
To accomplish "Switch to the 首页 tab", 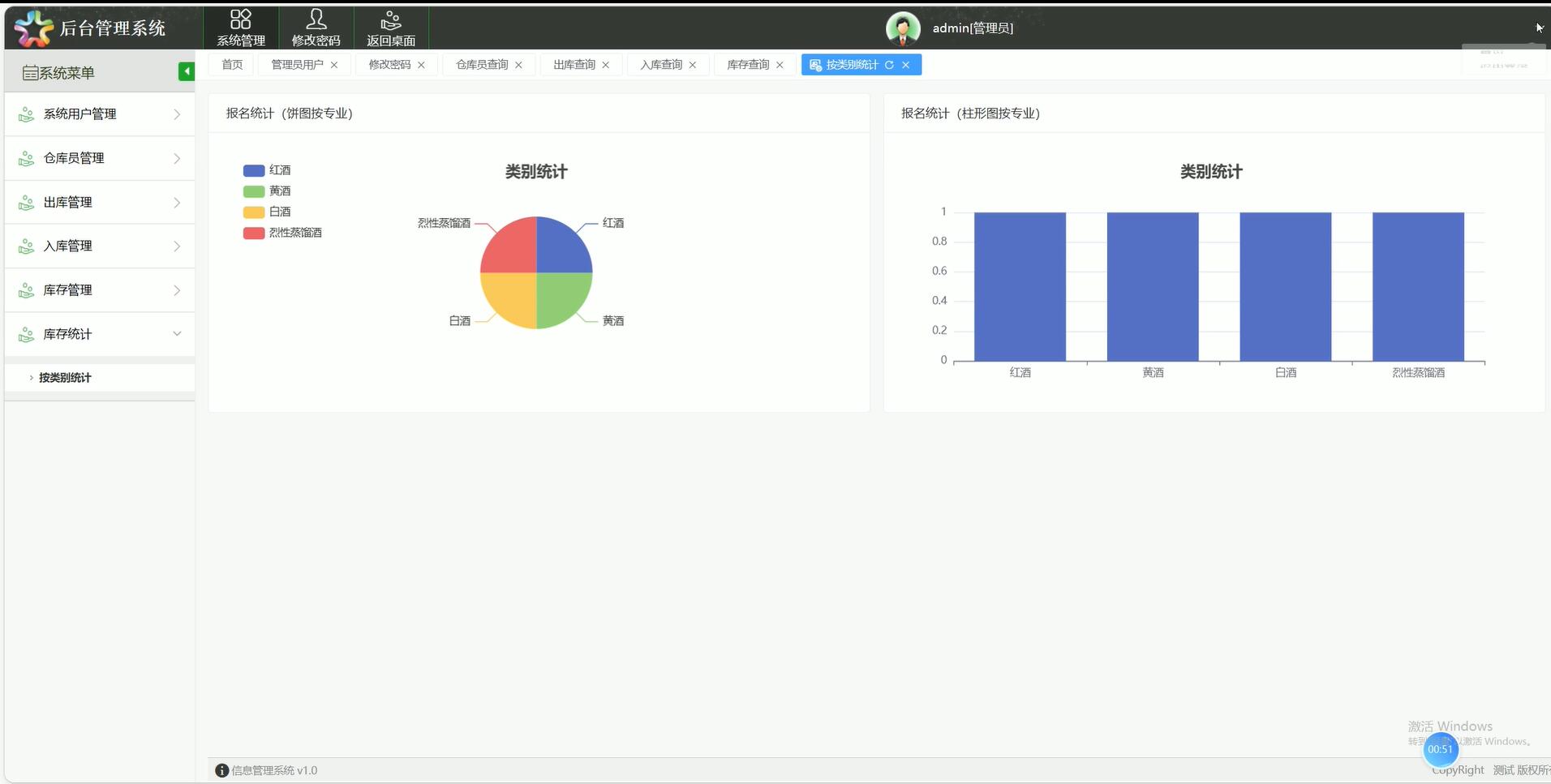I will [232, 65].
